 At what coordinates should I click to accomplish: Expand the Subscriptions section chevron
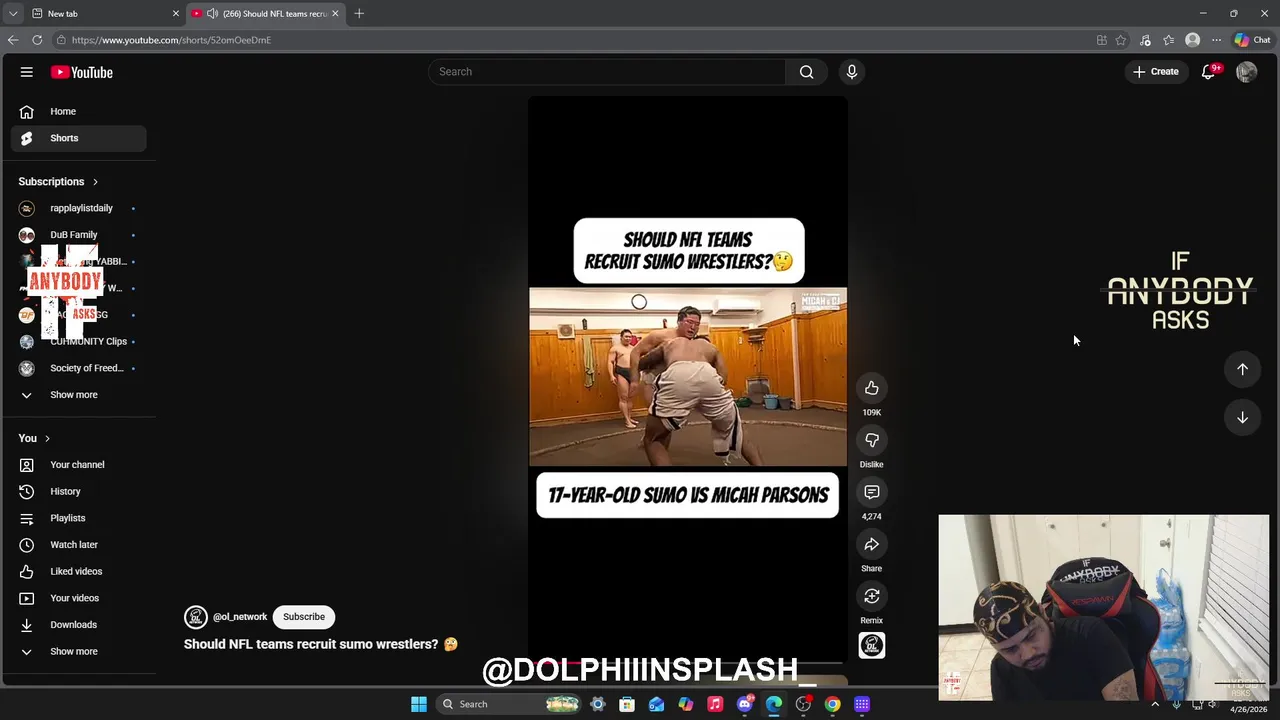click(95, 182)
